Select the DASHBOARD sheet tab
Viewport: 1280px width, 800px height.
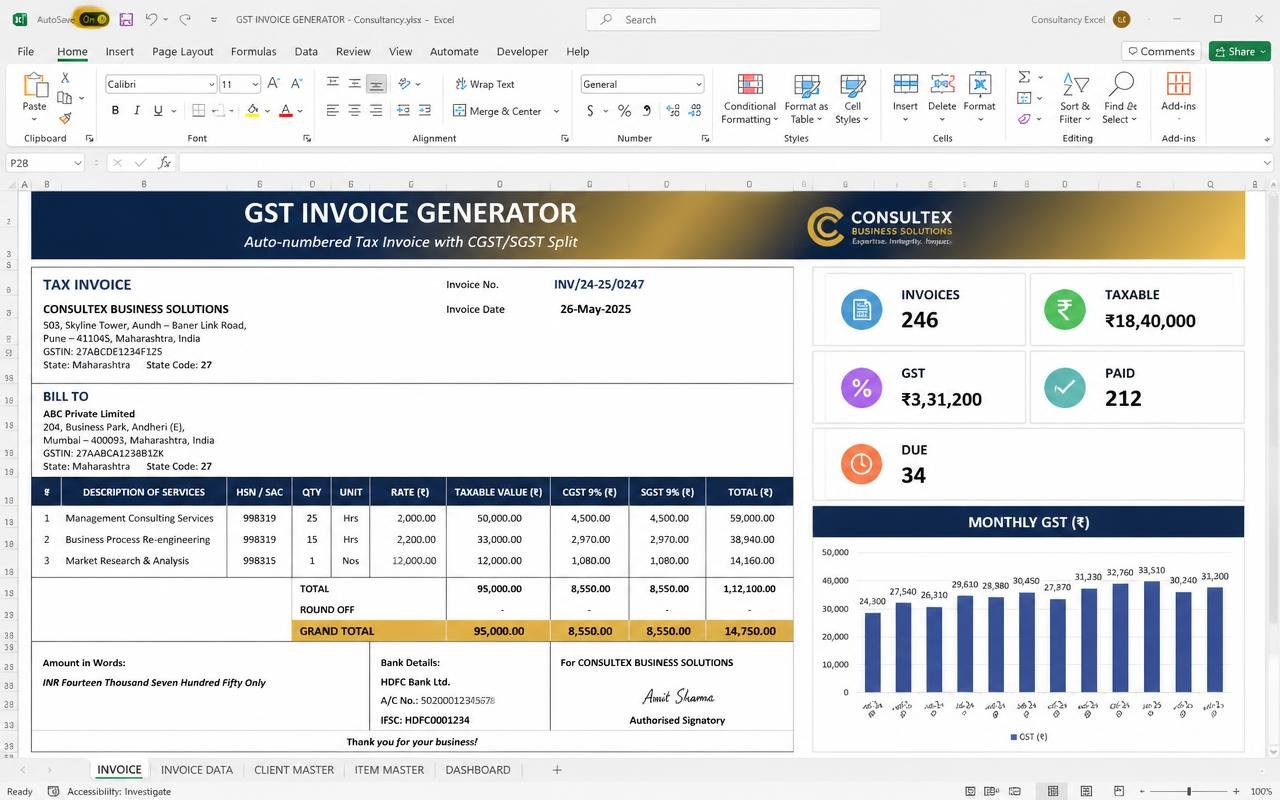point(478,770)
